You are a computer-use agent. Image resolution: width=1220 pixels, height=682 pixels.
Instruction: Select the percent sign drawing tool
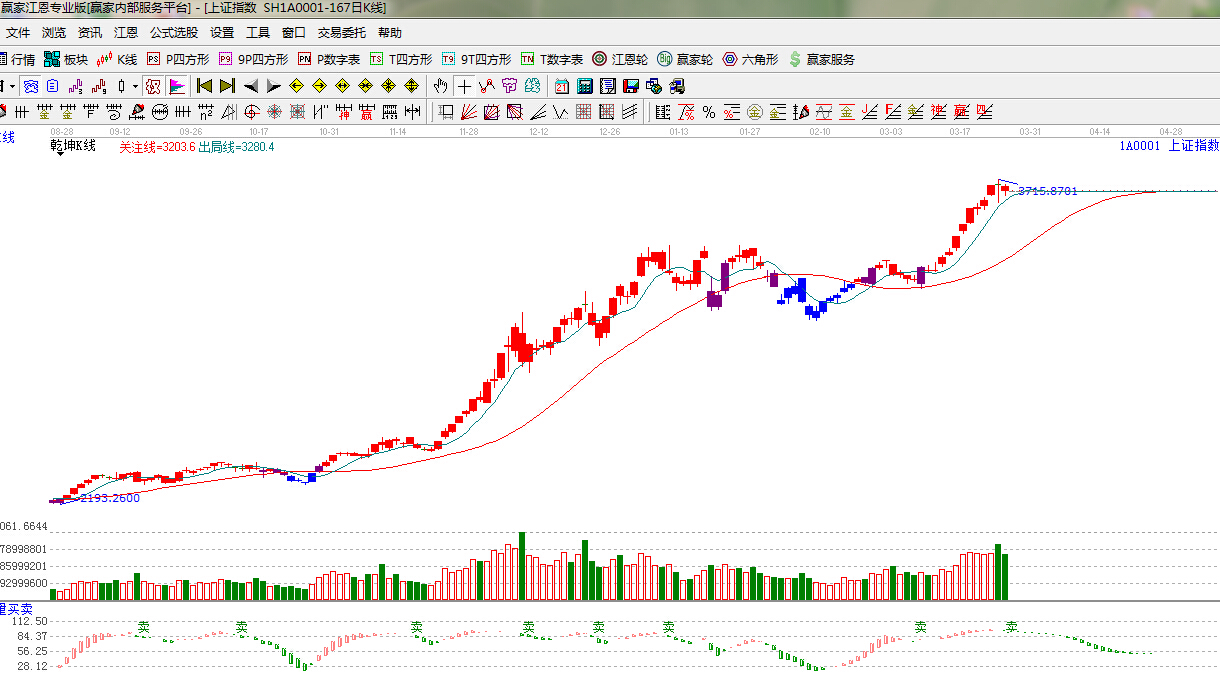tap(708, 111)
